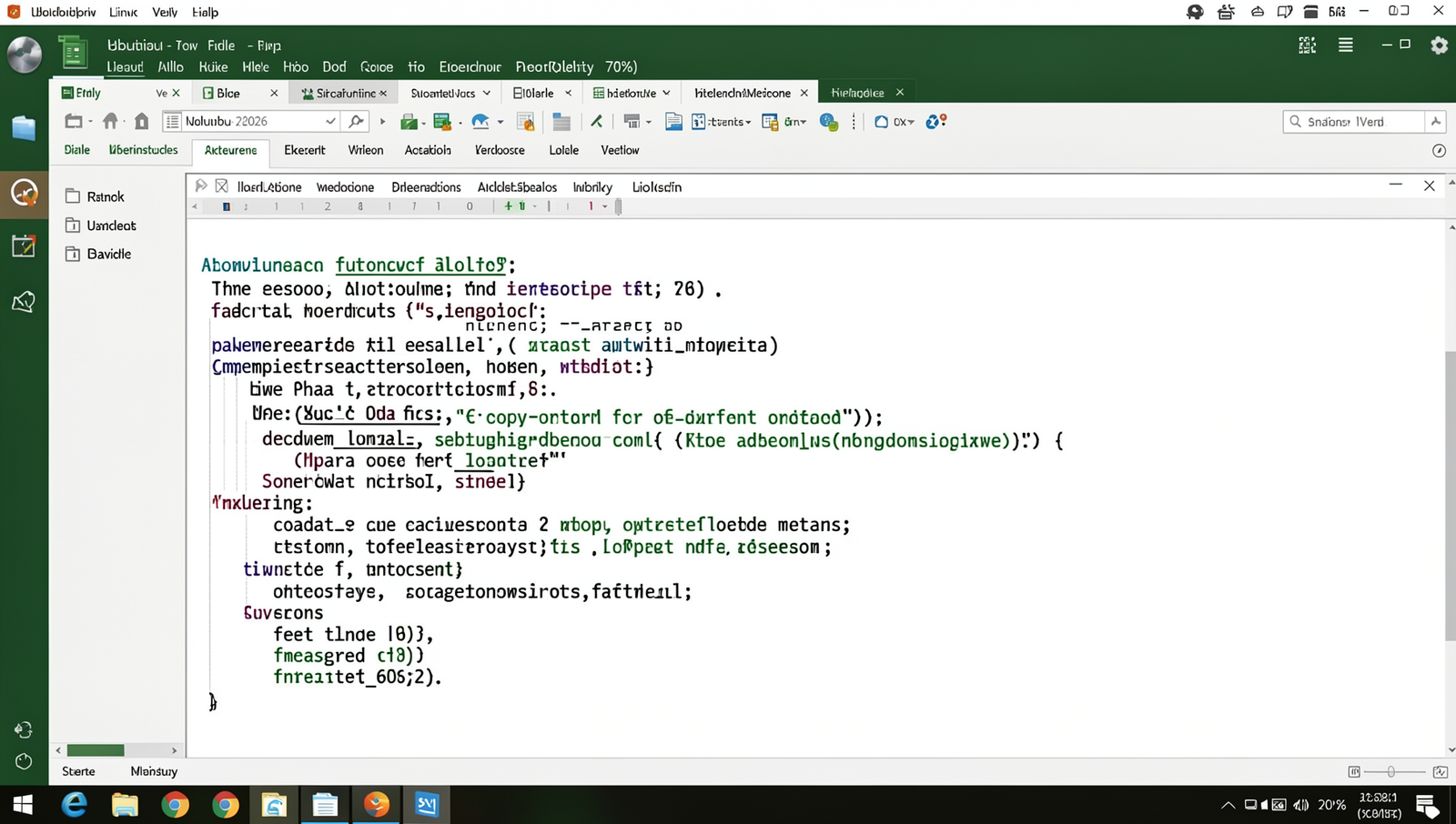Open File Explorer from the taskbar
The width and height of the screenshot is (1456, 824).
coord(125,804)
